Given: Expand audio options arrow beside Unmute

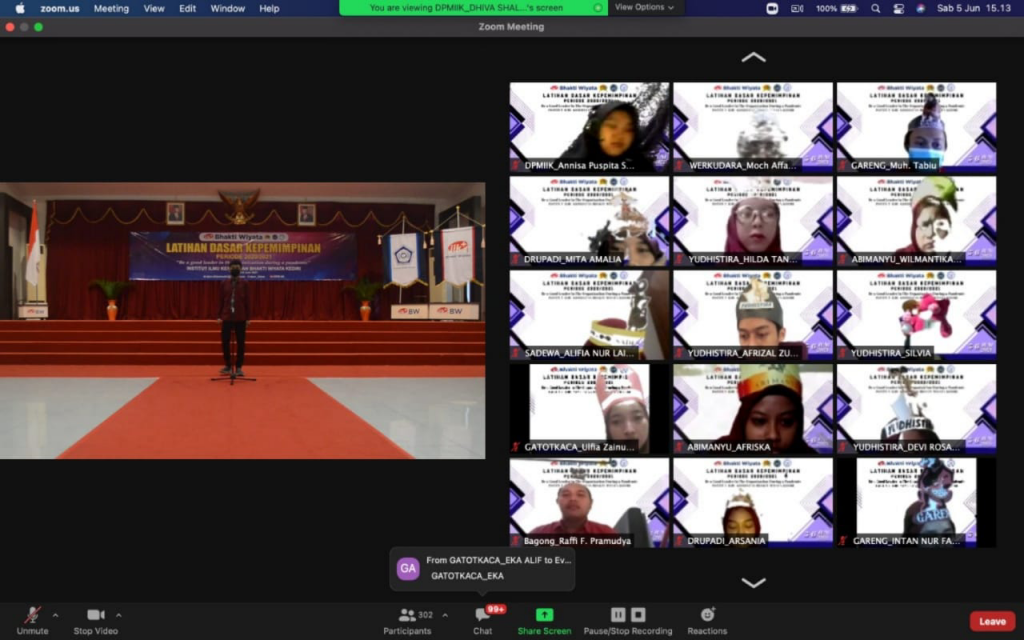Looking at the screenshot, I should (x=55, y=615).
